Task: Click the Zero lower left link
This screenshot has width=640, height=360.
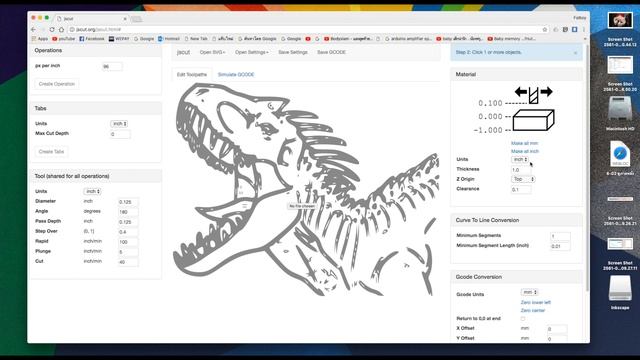Action: tap(536, 302)
